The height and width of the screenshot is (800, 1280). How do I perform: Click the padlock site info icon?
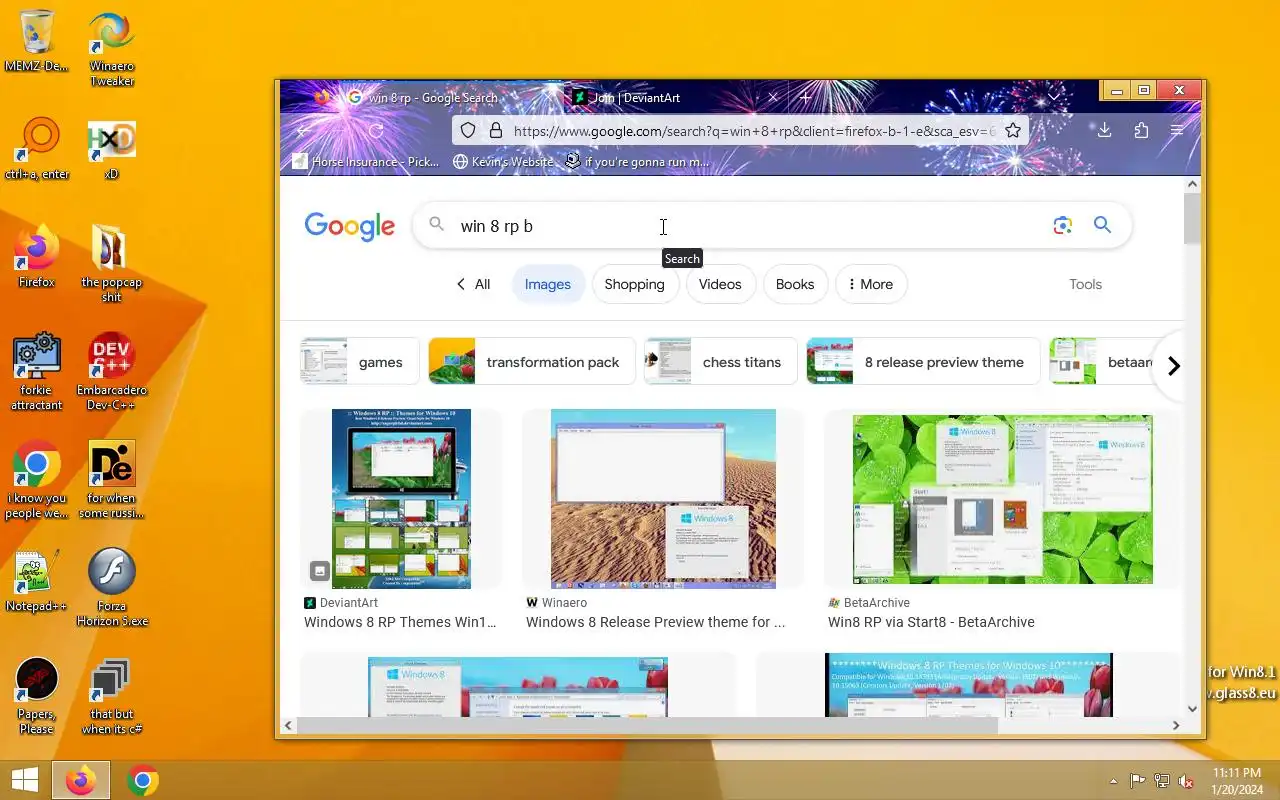point(495,131)
